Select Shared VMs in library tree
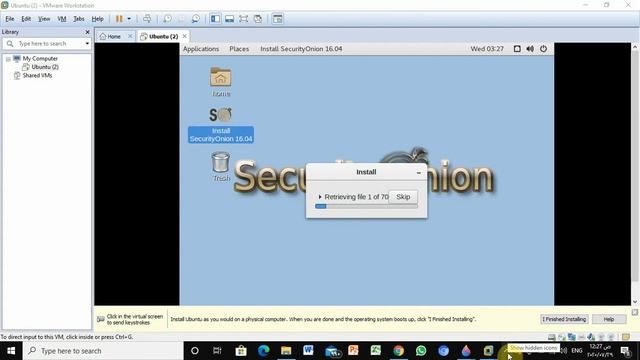 point(37,75)
